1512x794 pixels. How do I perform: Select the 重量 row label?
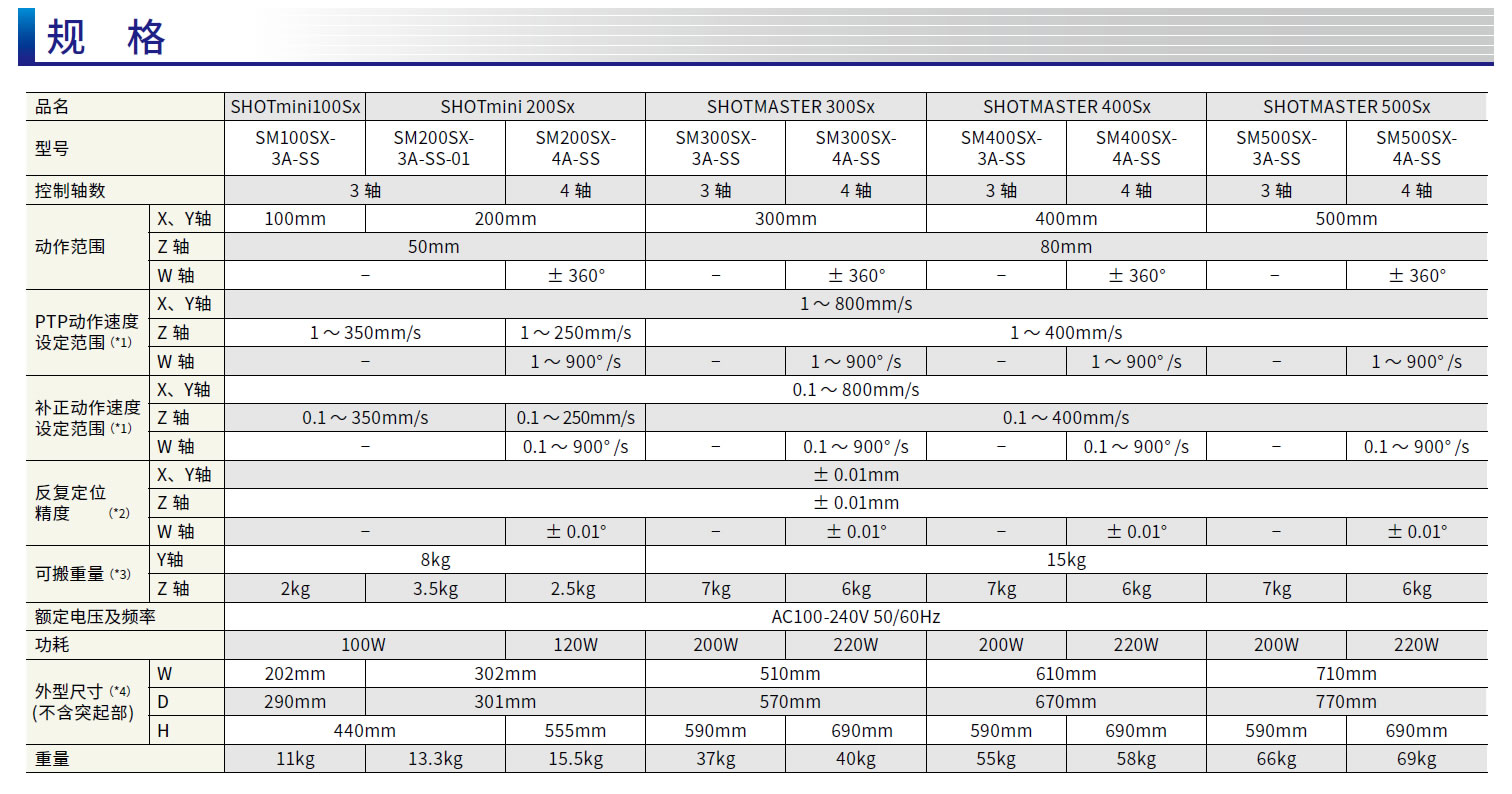pos(53,760)
